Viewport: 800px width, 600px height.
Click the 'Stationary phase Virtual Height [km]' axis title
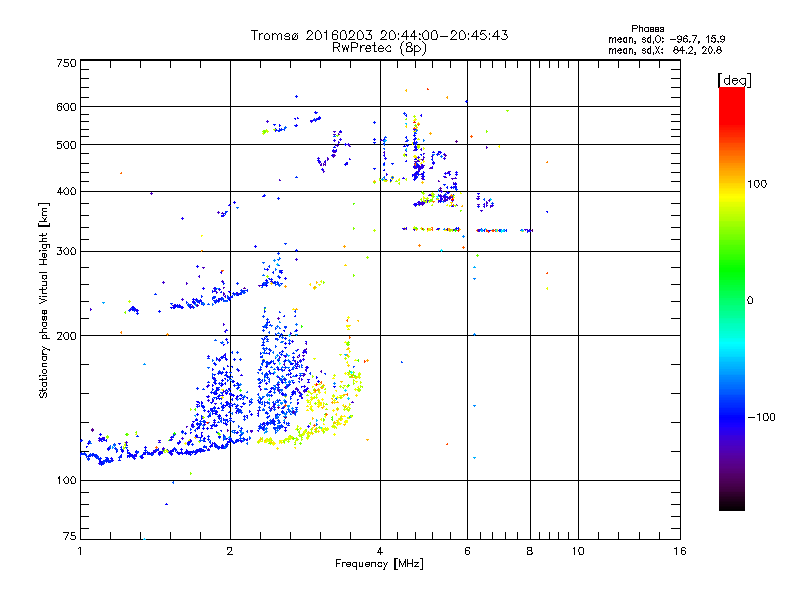[x=44, y=301]
